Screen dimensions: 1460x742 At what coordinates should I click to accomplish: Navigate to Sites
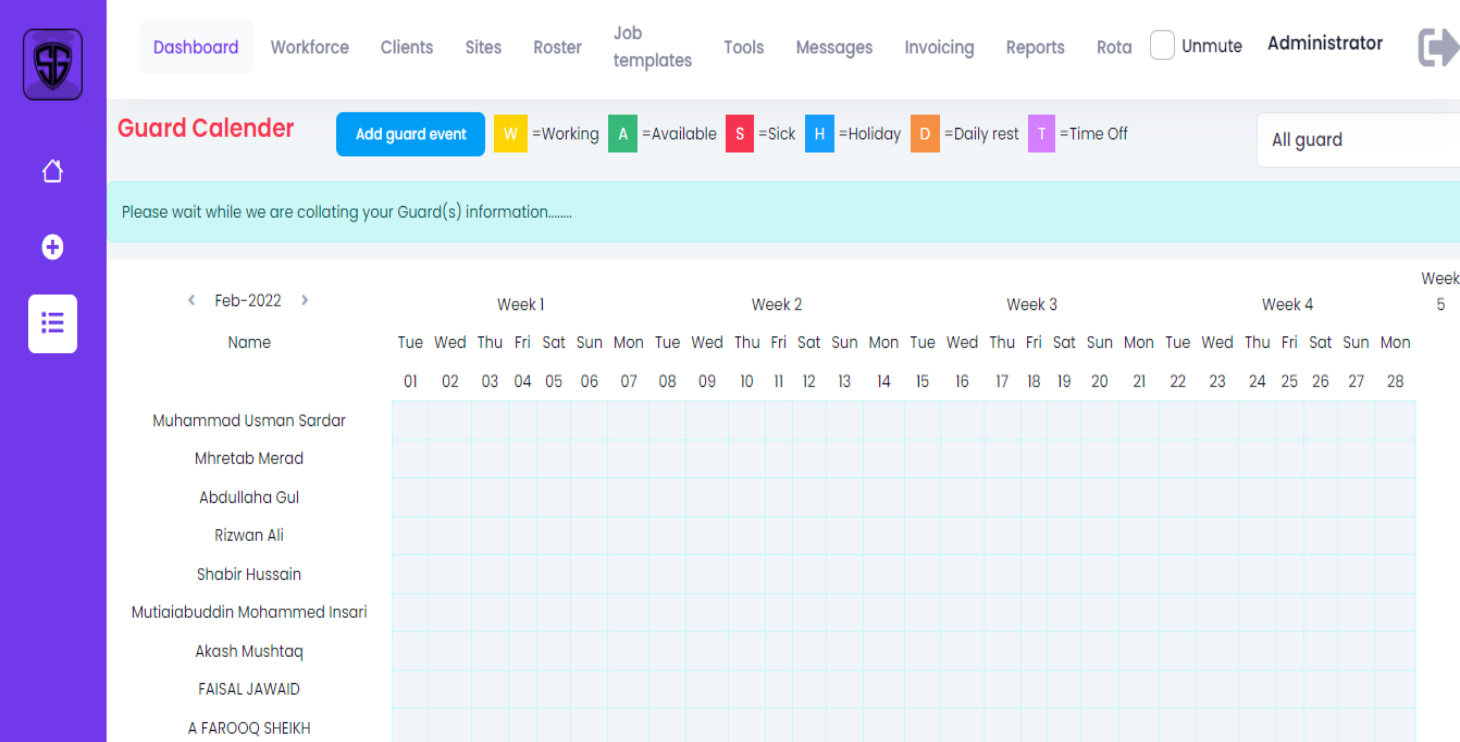tap(483, 47)
